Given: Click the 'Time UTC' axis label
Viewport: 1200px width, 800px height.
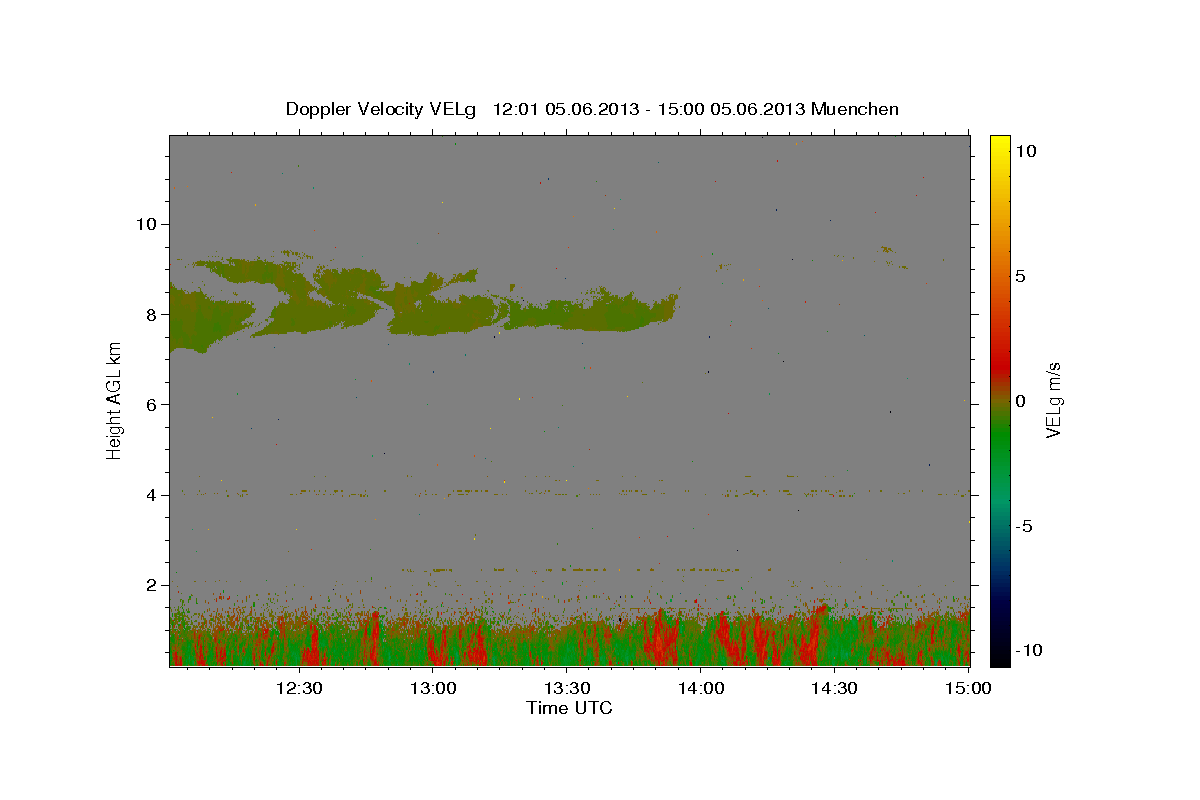Looking at the screenshot, I should 569,708.
